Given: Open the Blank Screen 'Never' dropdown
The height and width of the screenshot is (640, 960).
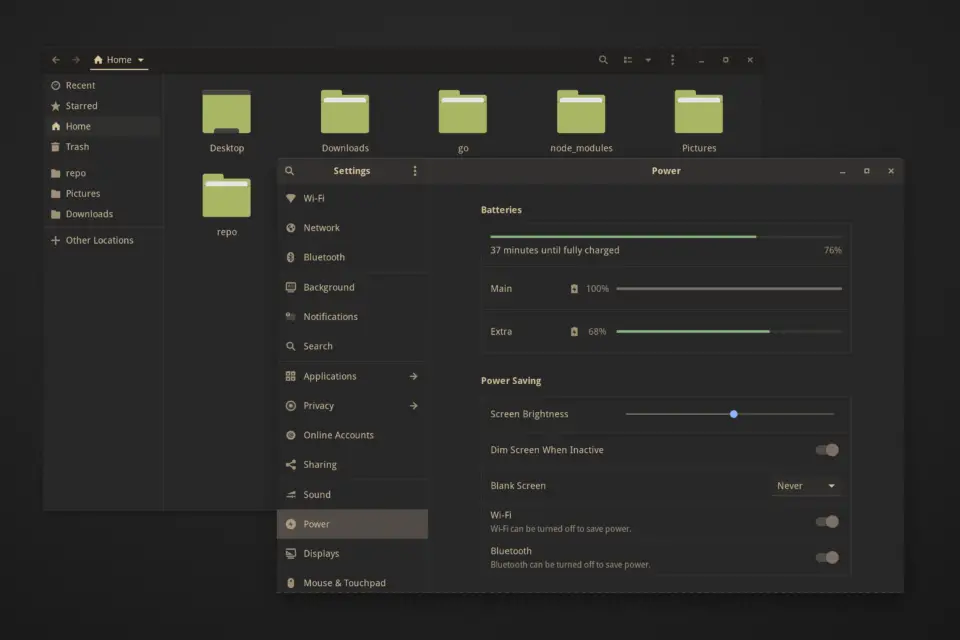Looking at the screenshot, I should (x=805, y=485).
